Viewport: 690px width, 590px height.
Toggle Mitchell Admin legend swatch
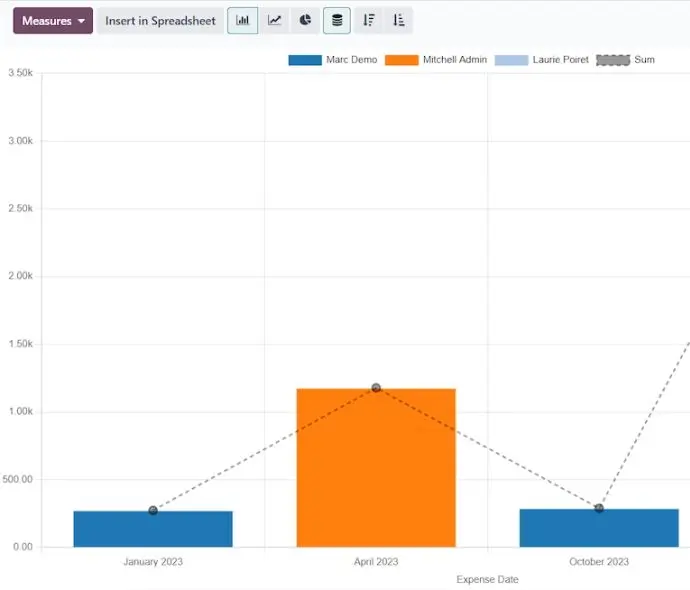[x=401, y=60]
